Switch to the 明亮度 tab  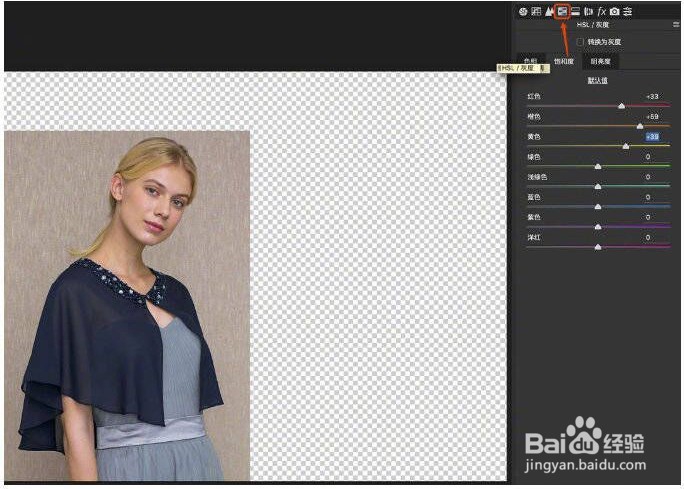(601, 62)
